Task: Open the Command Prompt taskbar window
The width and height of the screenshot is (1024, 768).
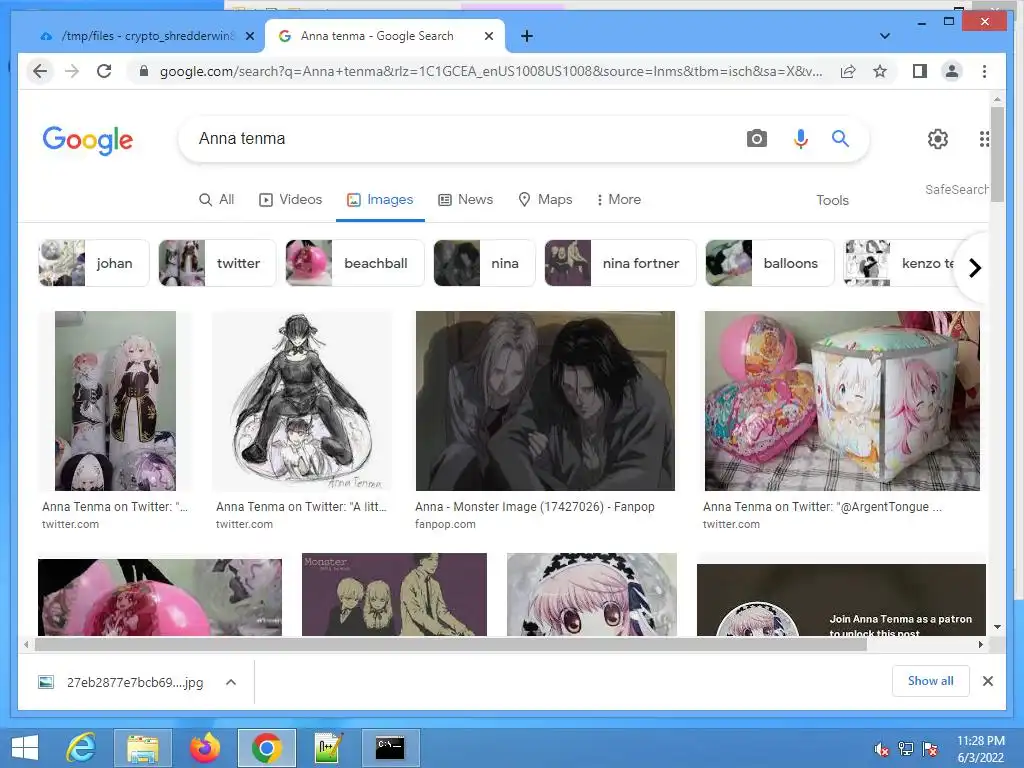Action: click(x=390, y=748)
